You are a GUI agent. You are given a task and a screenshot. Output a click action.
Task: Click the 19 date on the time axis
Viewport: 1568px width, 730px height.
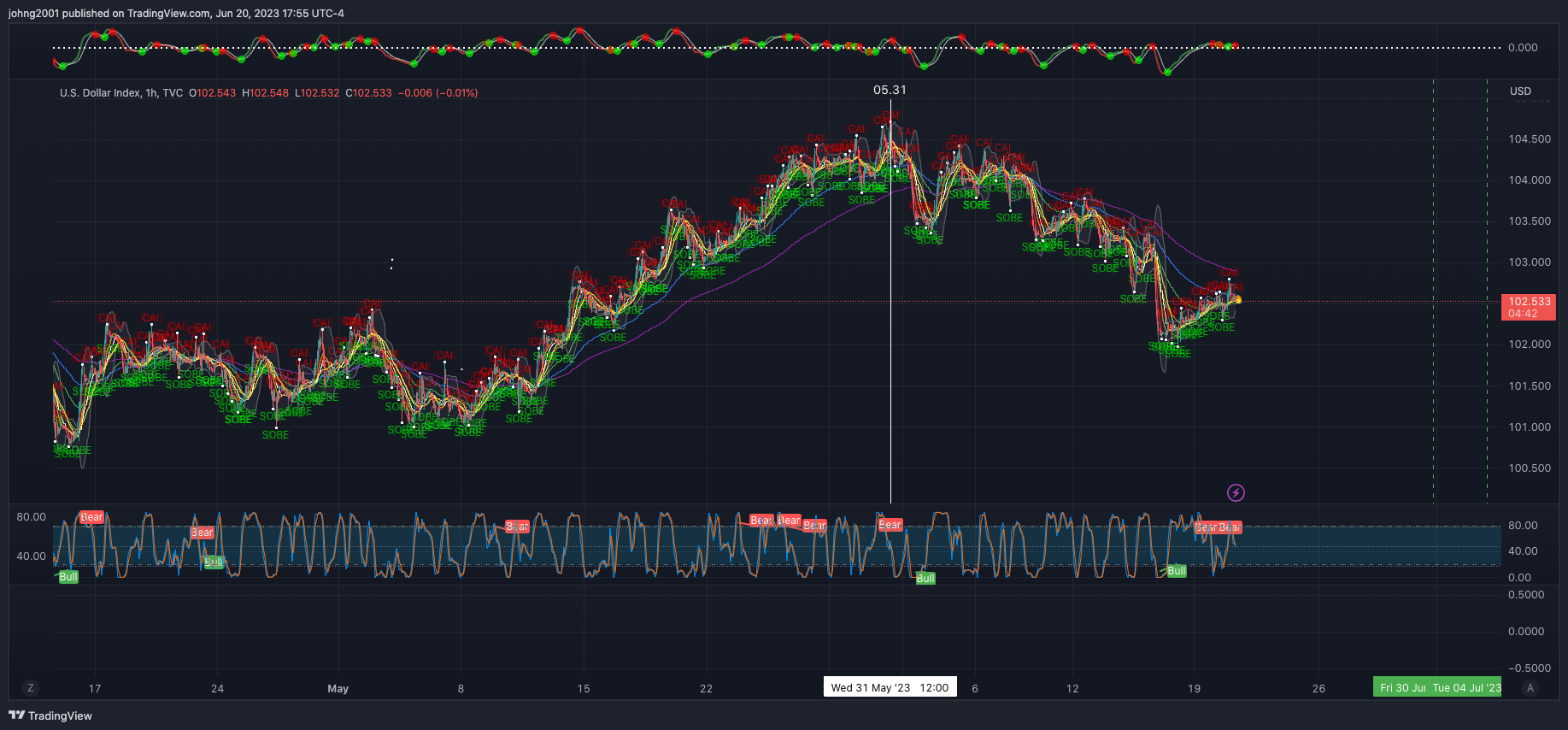(x=1195, y=689)
